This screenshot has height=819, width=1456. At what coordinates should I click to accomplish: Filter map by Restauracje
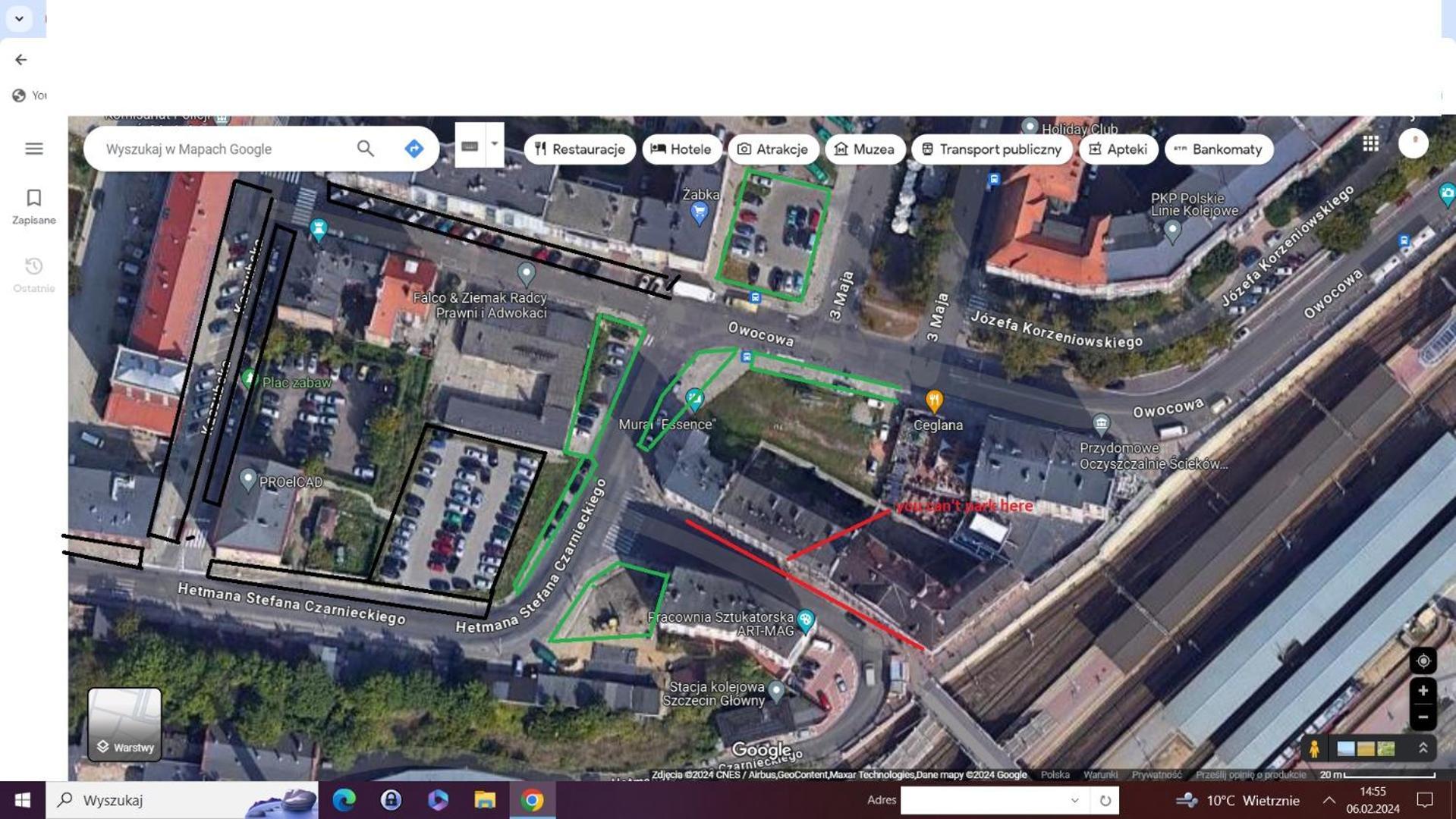pyautogui.click(x=580, y=149)
